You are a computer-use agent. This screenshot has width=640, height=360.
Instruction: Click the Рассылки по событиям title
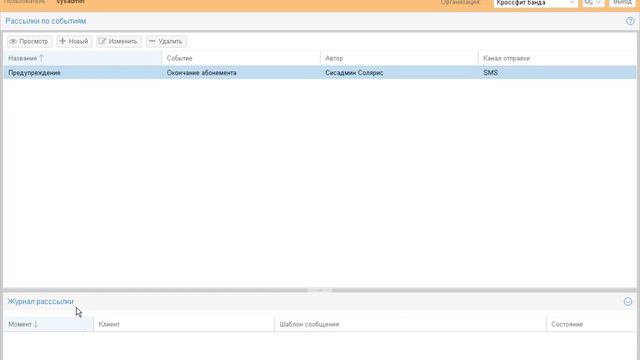click(45, 21)
